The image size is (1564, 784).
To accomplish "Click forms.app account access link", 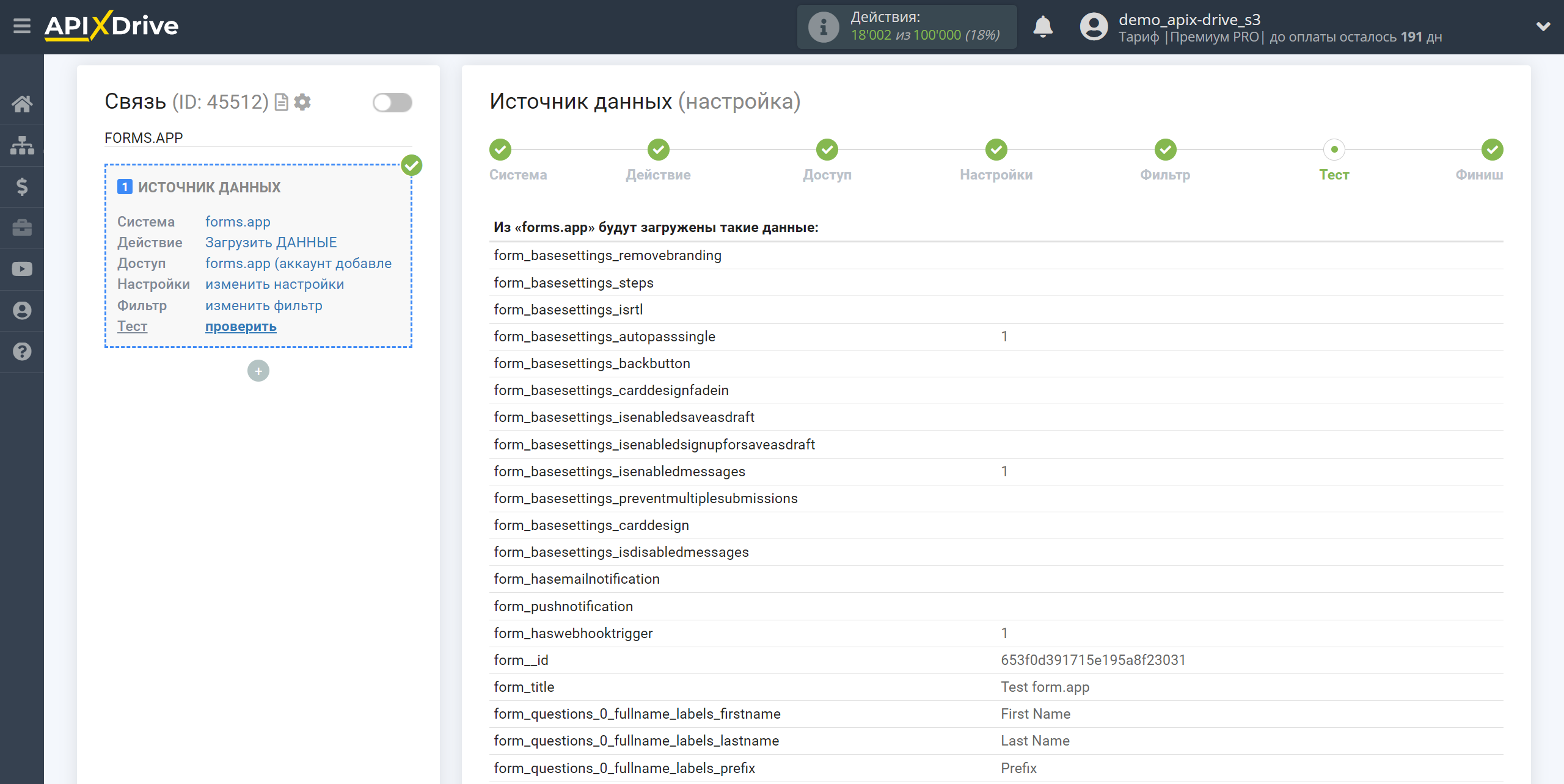I will (298, 263).
